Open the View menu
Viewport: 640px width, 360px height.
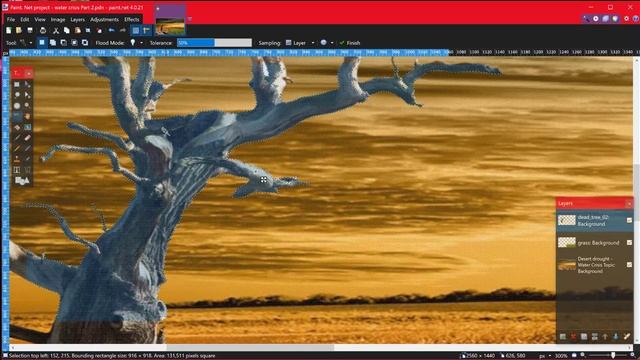tap(40, 19)
